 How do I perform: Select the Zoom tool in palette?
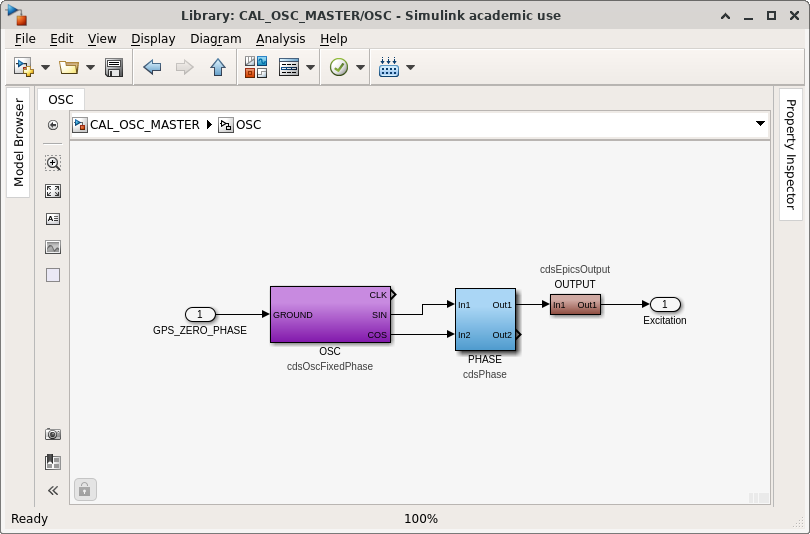(x=53, y=163)
